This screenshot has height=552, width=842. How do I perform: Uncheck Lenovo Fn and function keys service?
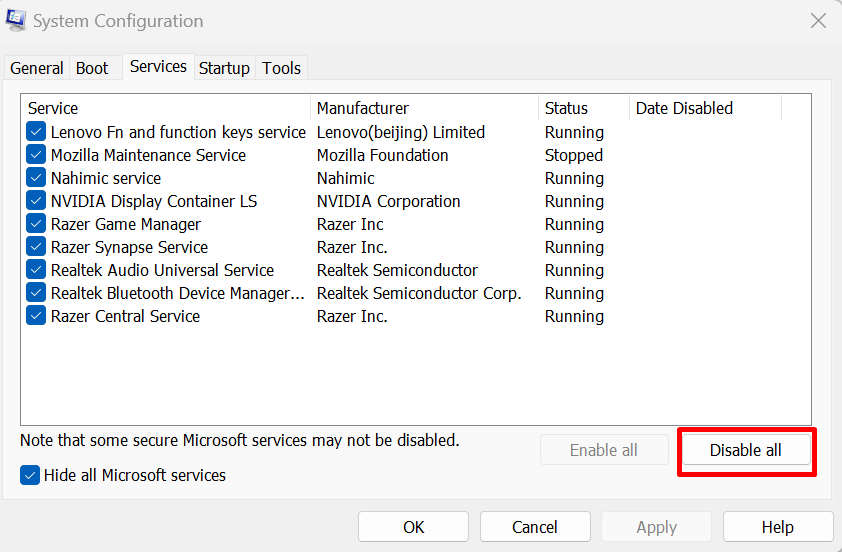[x=36, y=132]
